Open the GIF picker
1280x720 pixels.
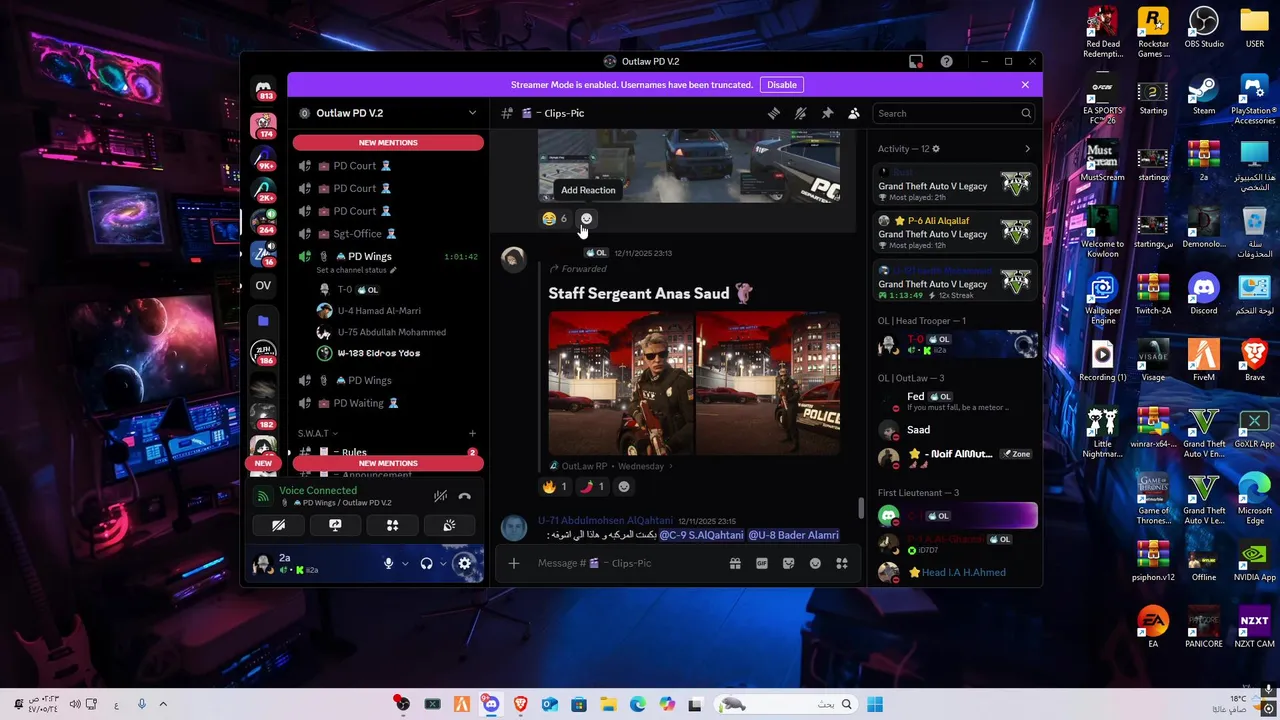(762, 563)
